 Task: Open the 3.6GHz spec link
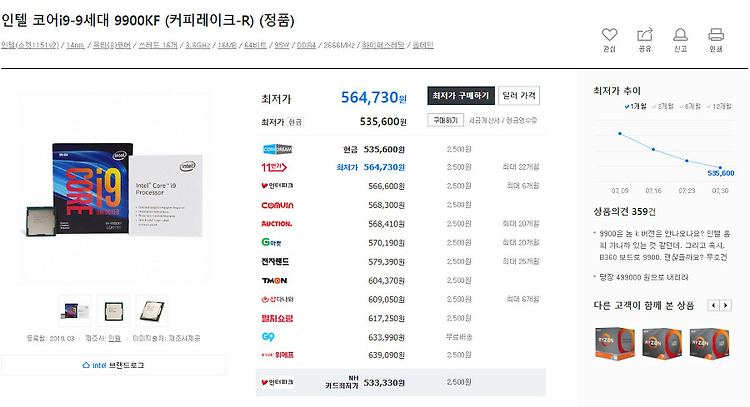198,45
